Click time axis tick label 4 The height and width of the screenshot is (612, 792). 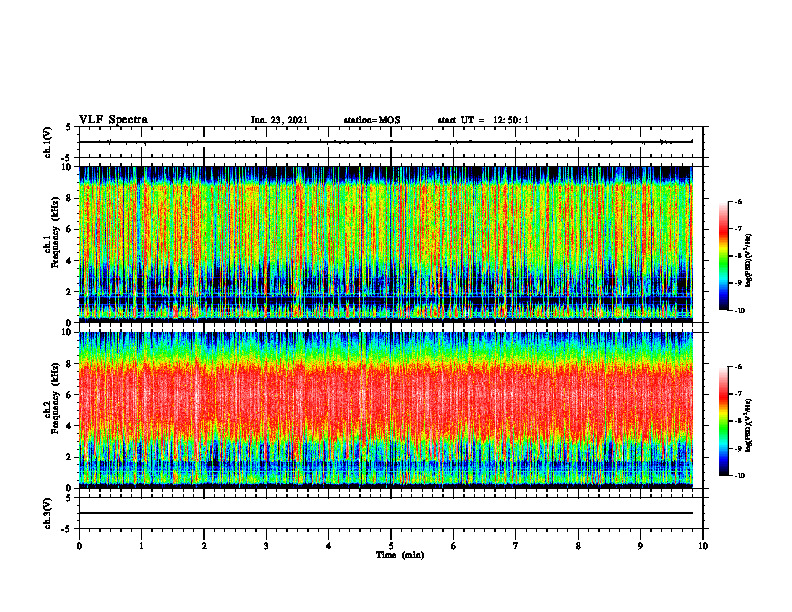(x=329, y=546)
